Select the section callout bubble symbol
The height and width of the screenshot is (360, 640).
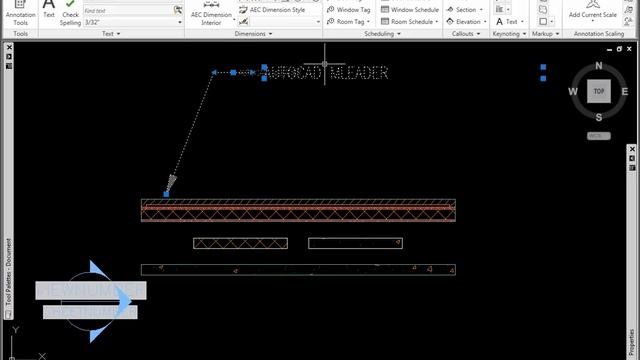[x=91, y=301]
